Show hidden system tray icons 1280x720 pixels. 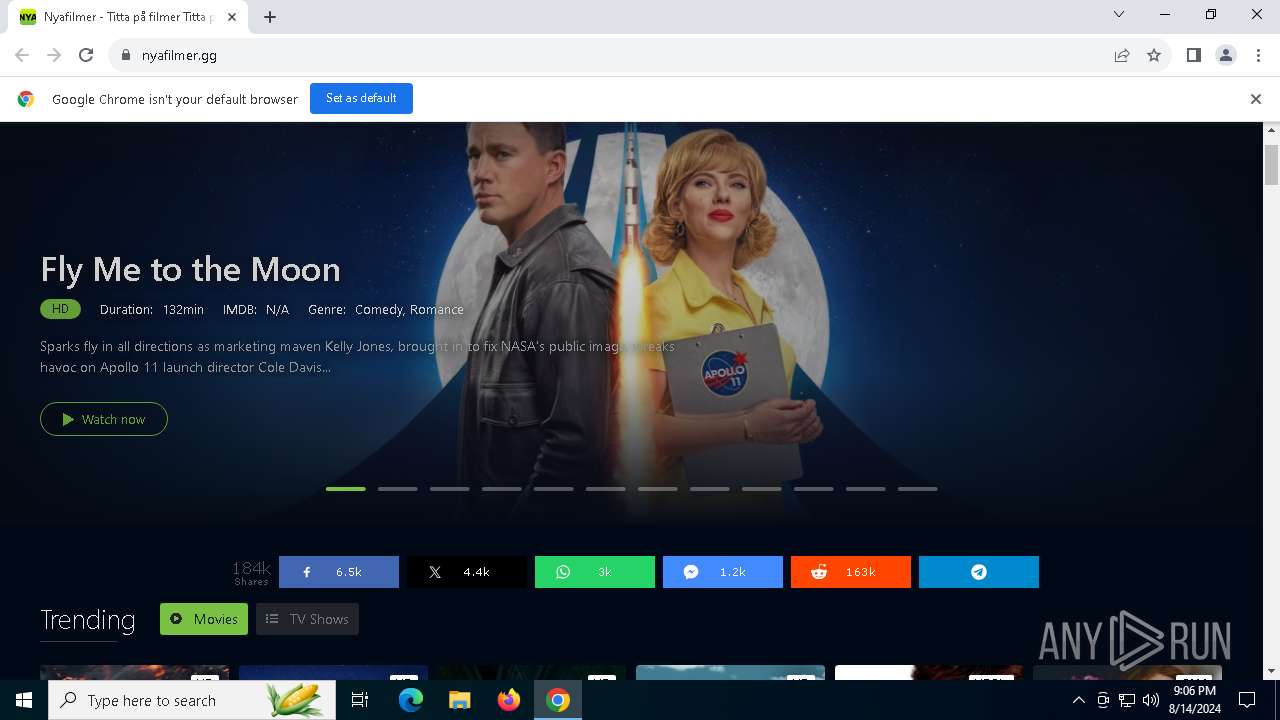(1078, 700)
